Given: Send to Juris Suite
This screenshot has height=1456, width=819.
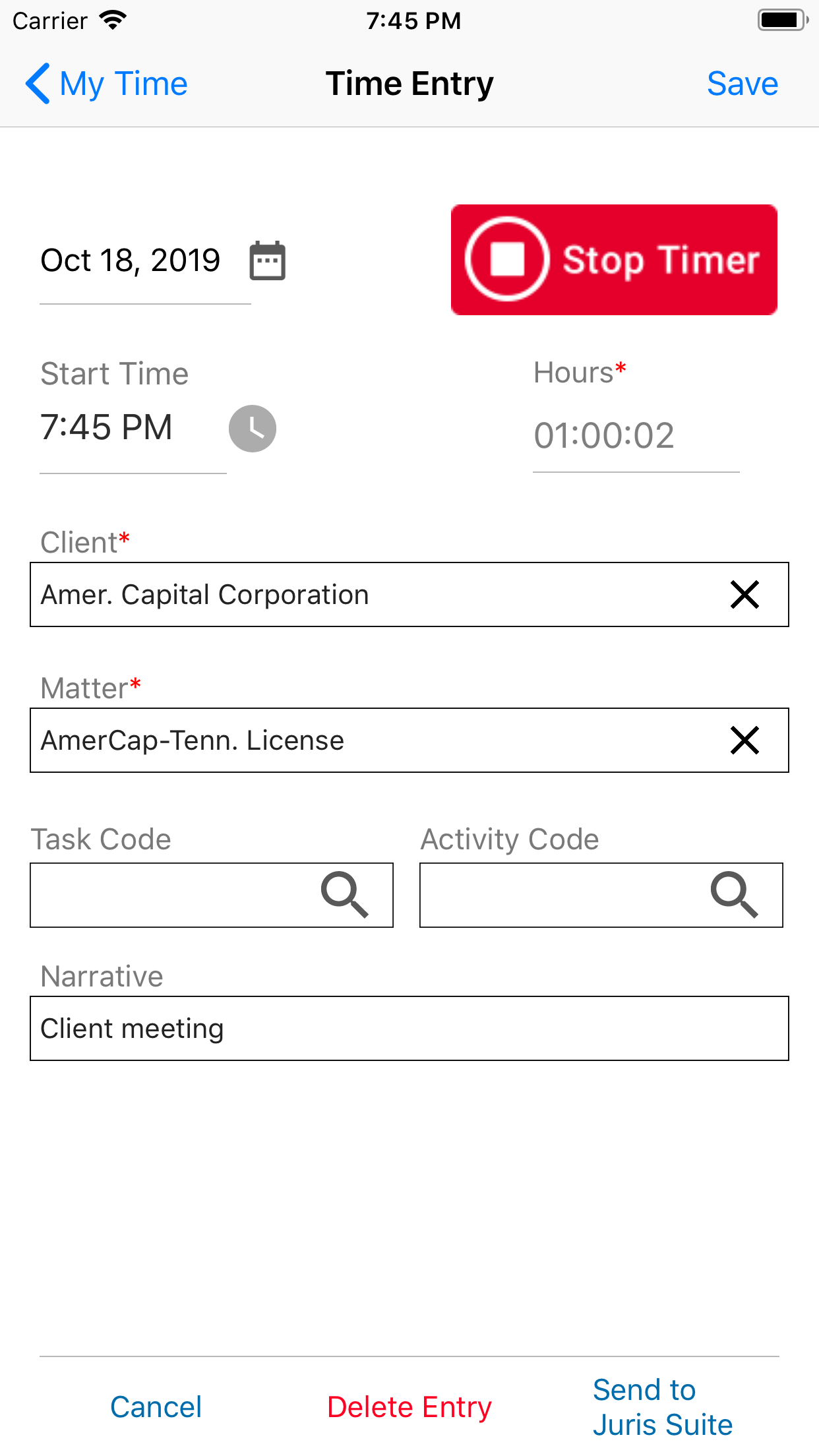Looking at the screenshot, I should [662, 1407].
